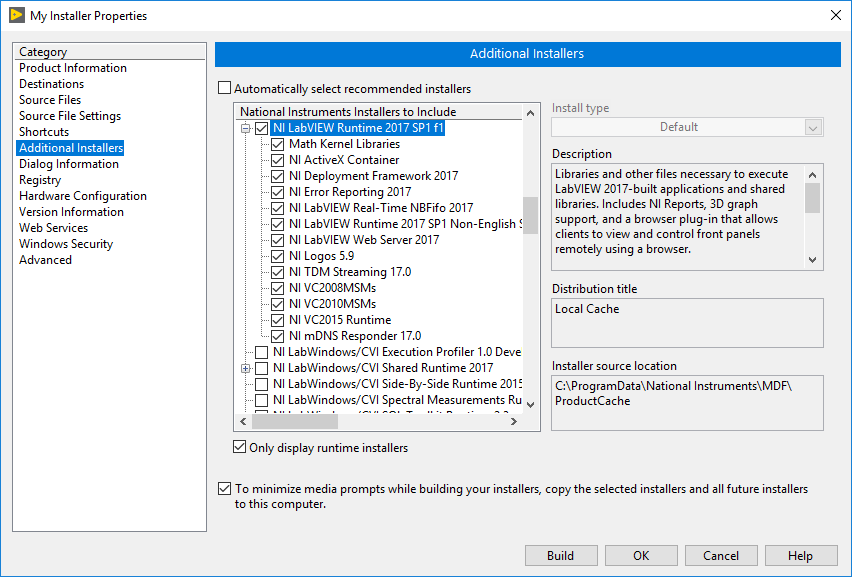Open Version Information category
The height and width of the screenshot is (577, 852).
click(72, 212)
